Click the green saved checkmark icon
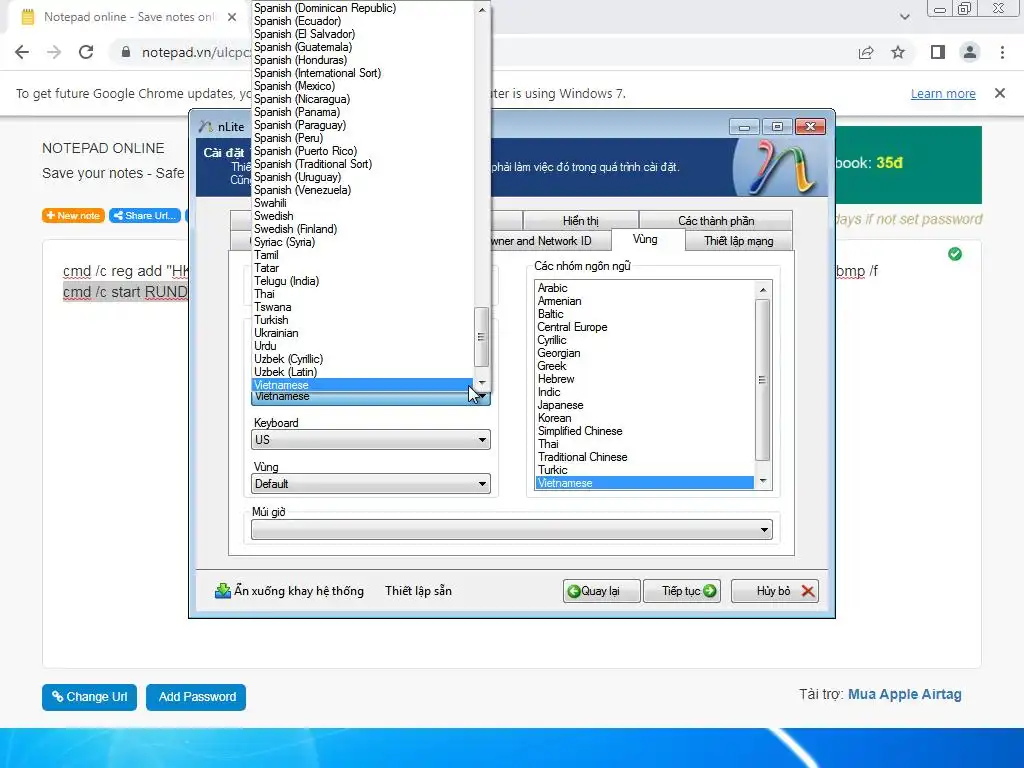This screenshot has height=768, width=1024. pyautogui.click(x=955, y=254)
